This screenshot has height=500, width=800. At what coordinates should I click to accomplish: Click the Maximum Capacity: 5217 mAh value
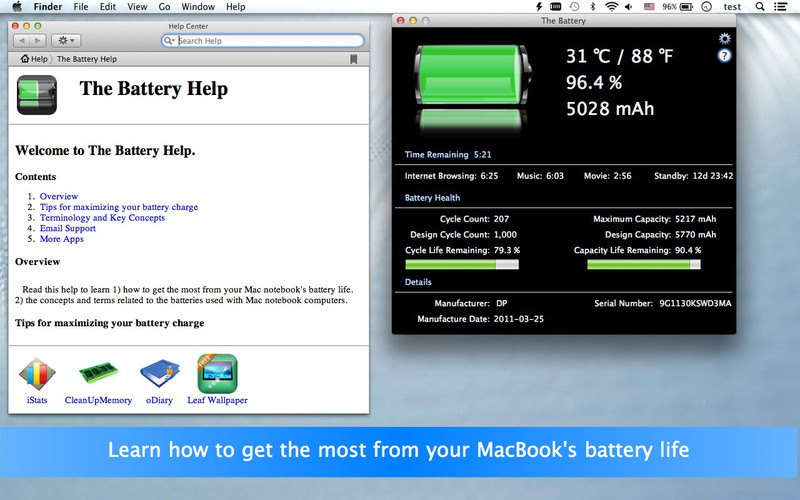pos(655,219)
